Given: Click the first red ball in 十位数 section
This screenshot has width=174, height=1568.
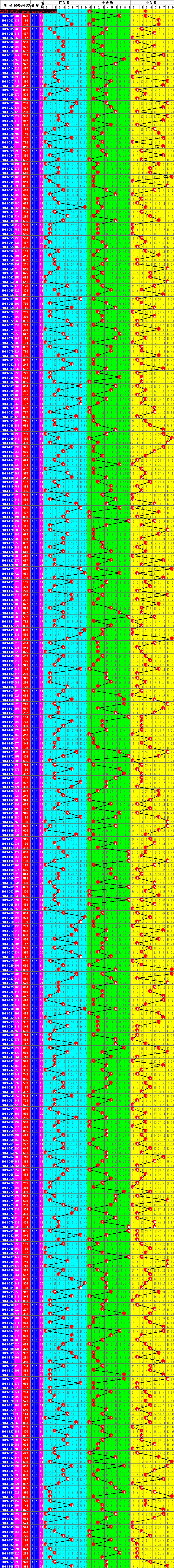Looking at the screenshot, I should (90, 11).
